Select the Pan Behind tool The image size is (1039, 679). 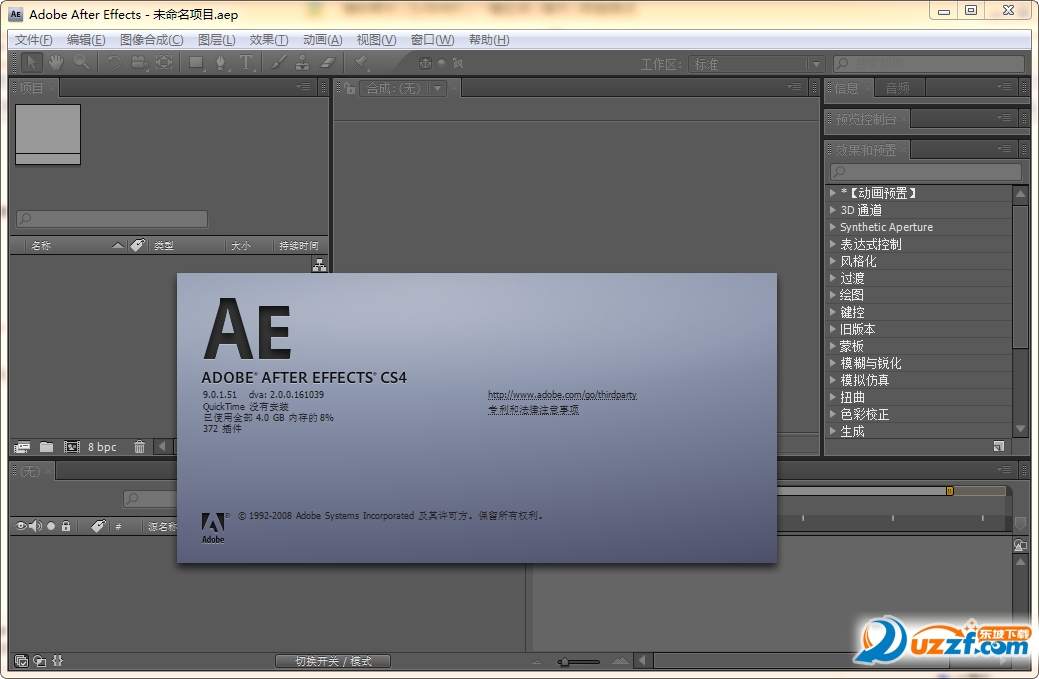coord(164,63)
